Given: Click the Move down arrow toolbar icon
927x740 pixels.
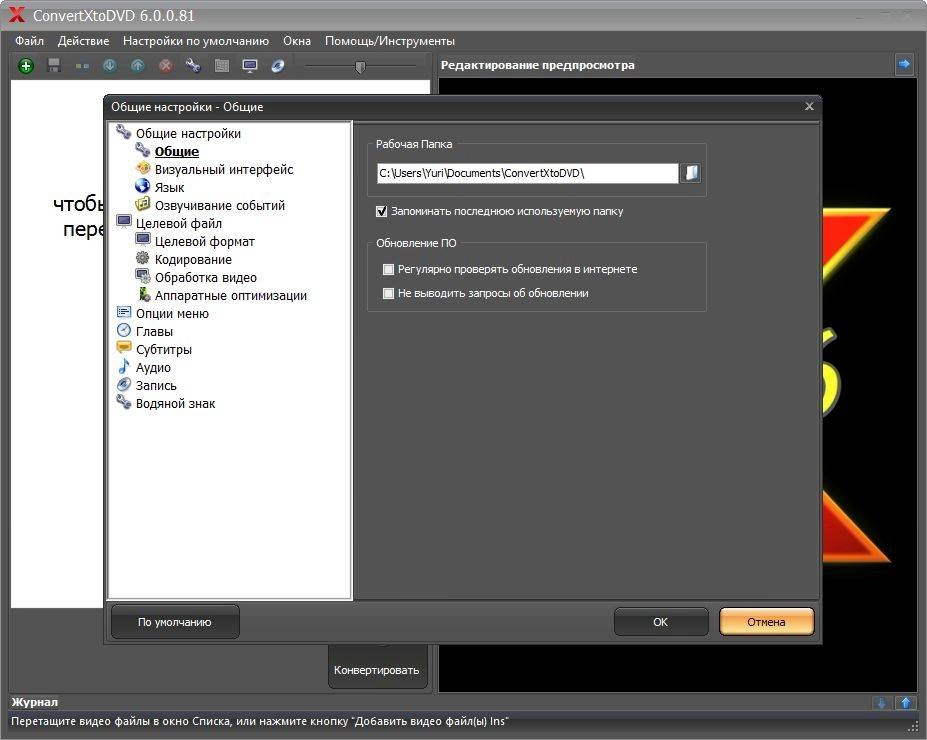Looking at the screenshot, I should tap(110, 66).
